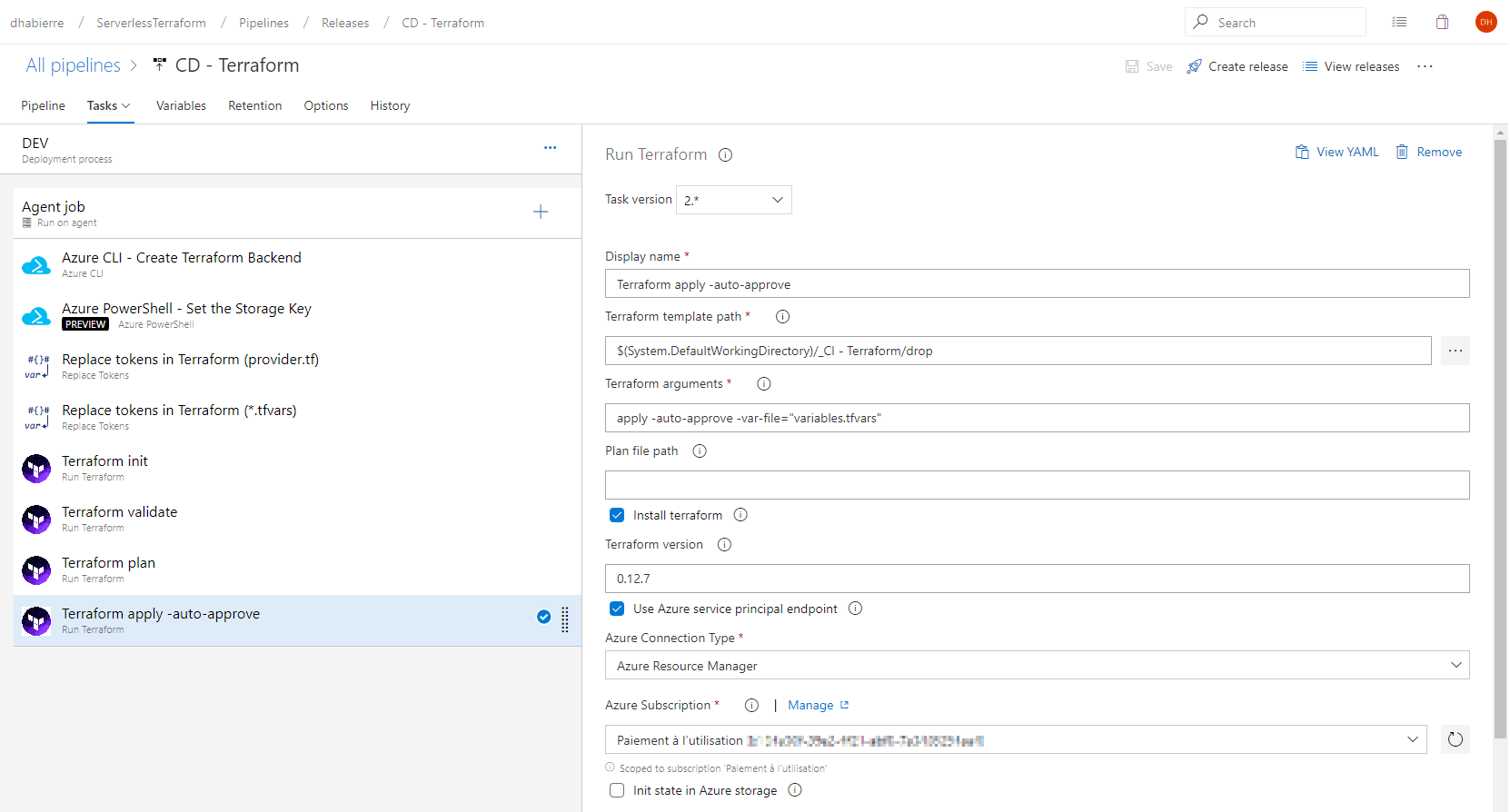
Task: Open Azure Subscription dropdown
Action: click(1016, 739)
